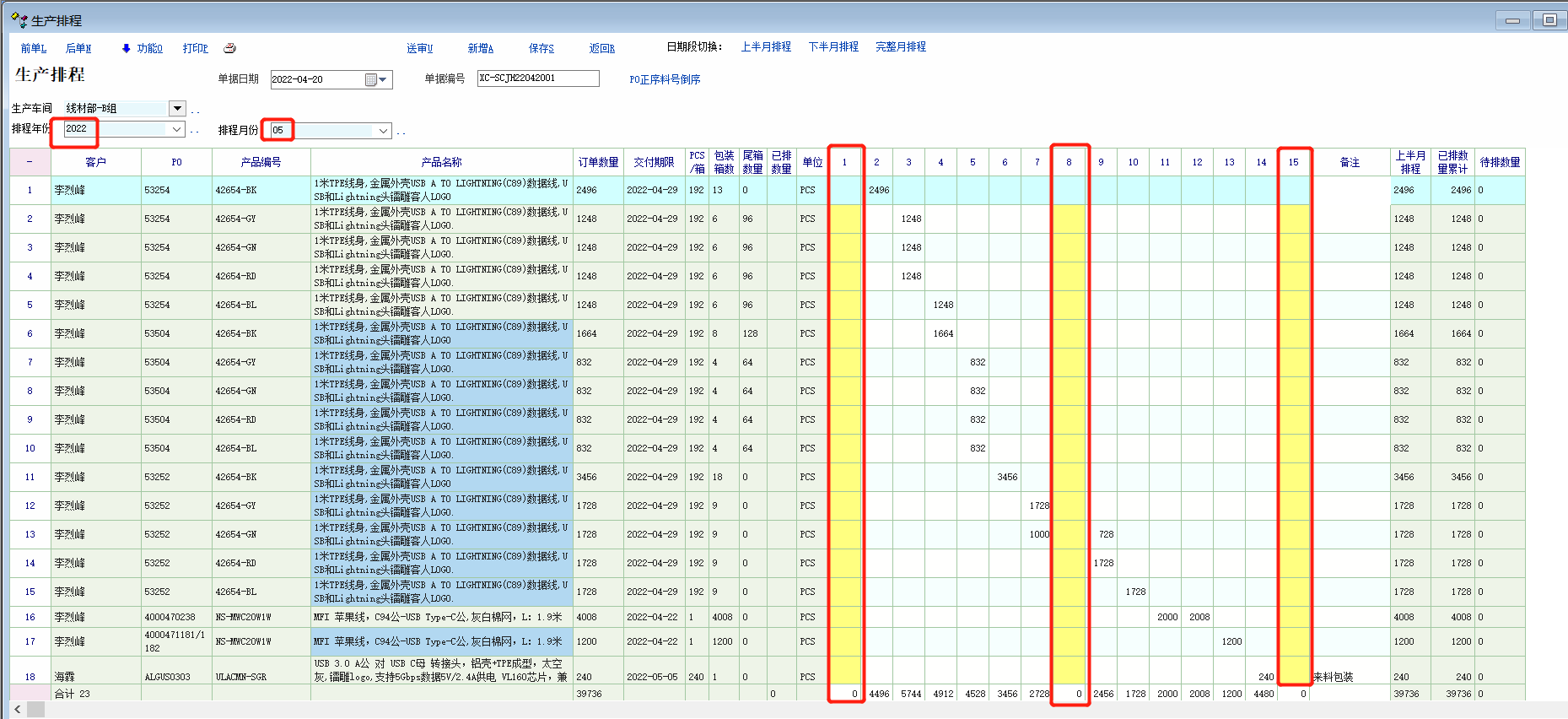Click the blue down-arrow 功能 icon

click(x=127, y=49)
